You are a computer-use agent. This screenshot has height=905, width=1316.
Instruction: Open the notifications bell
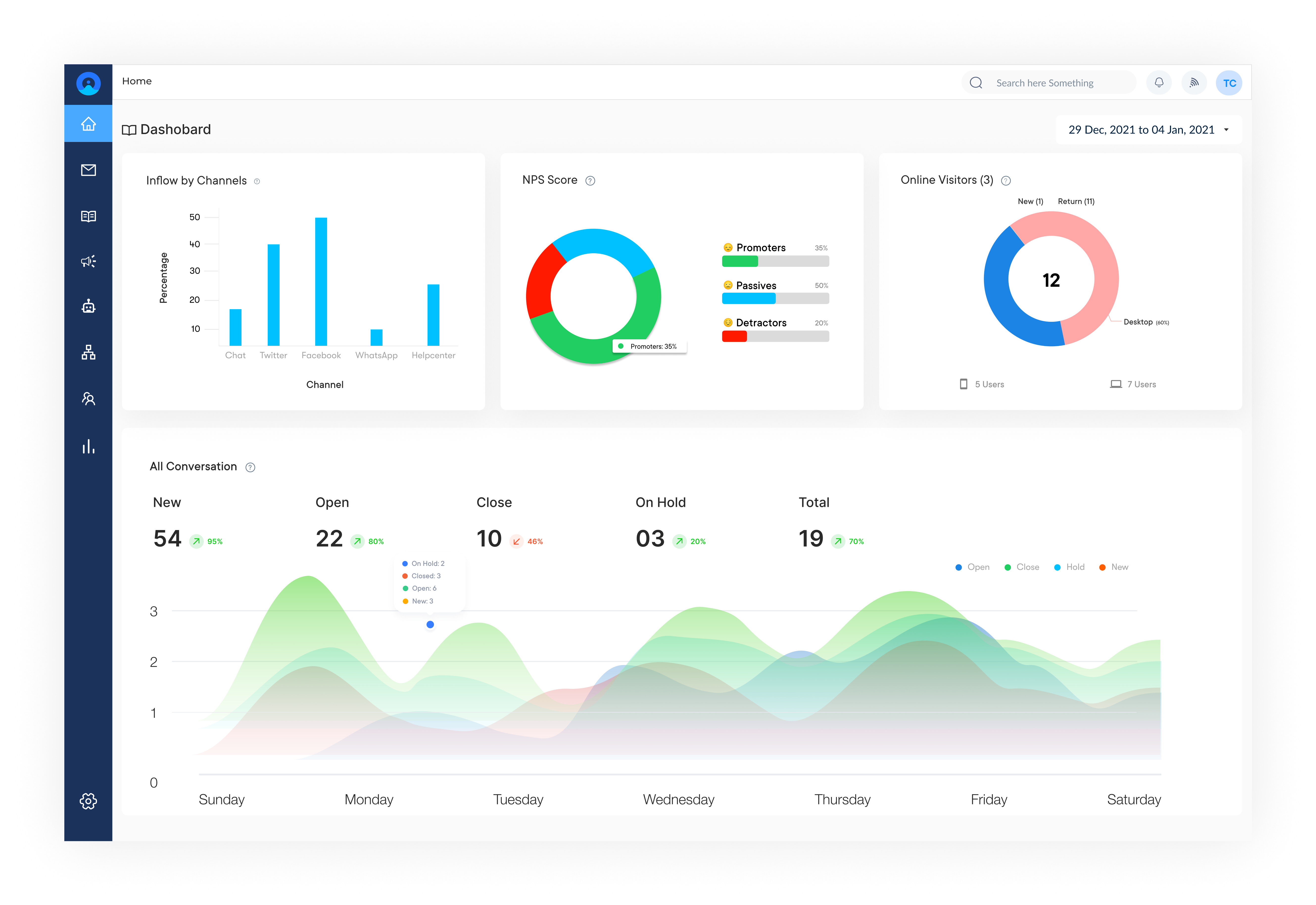tap(1159, 83)
